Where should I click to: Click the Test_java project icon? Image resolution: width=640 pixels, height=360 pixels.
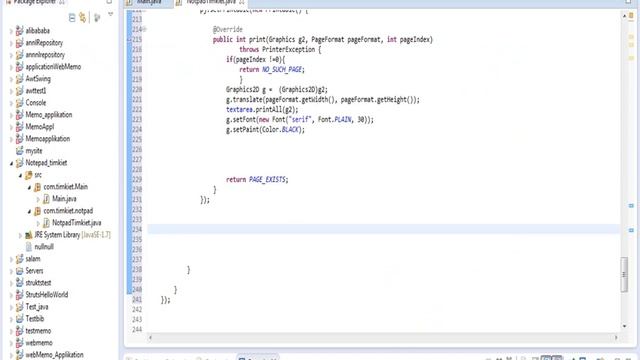[19, 307]
